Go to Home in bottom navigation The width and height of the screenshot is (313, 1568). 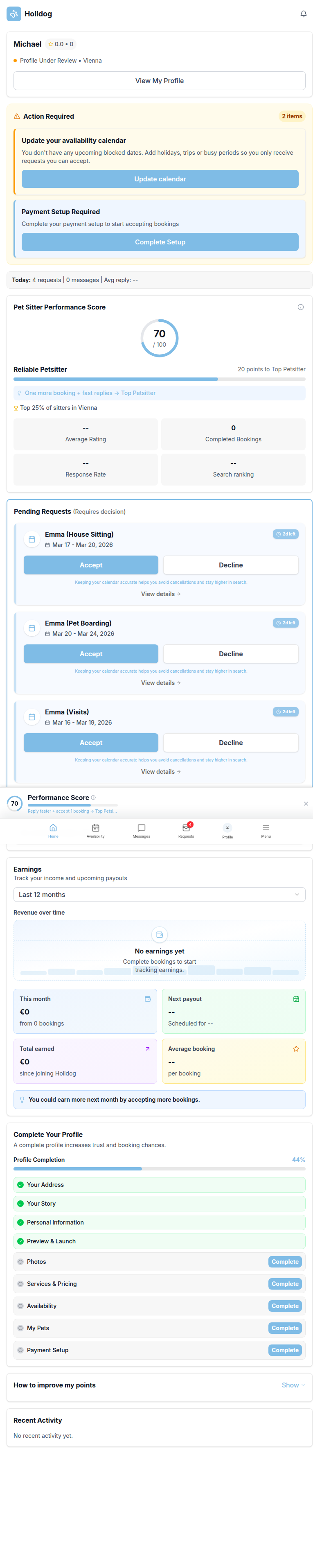54,831
